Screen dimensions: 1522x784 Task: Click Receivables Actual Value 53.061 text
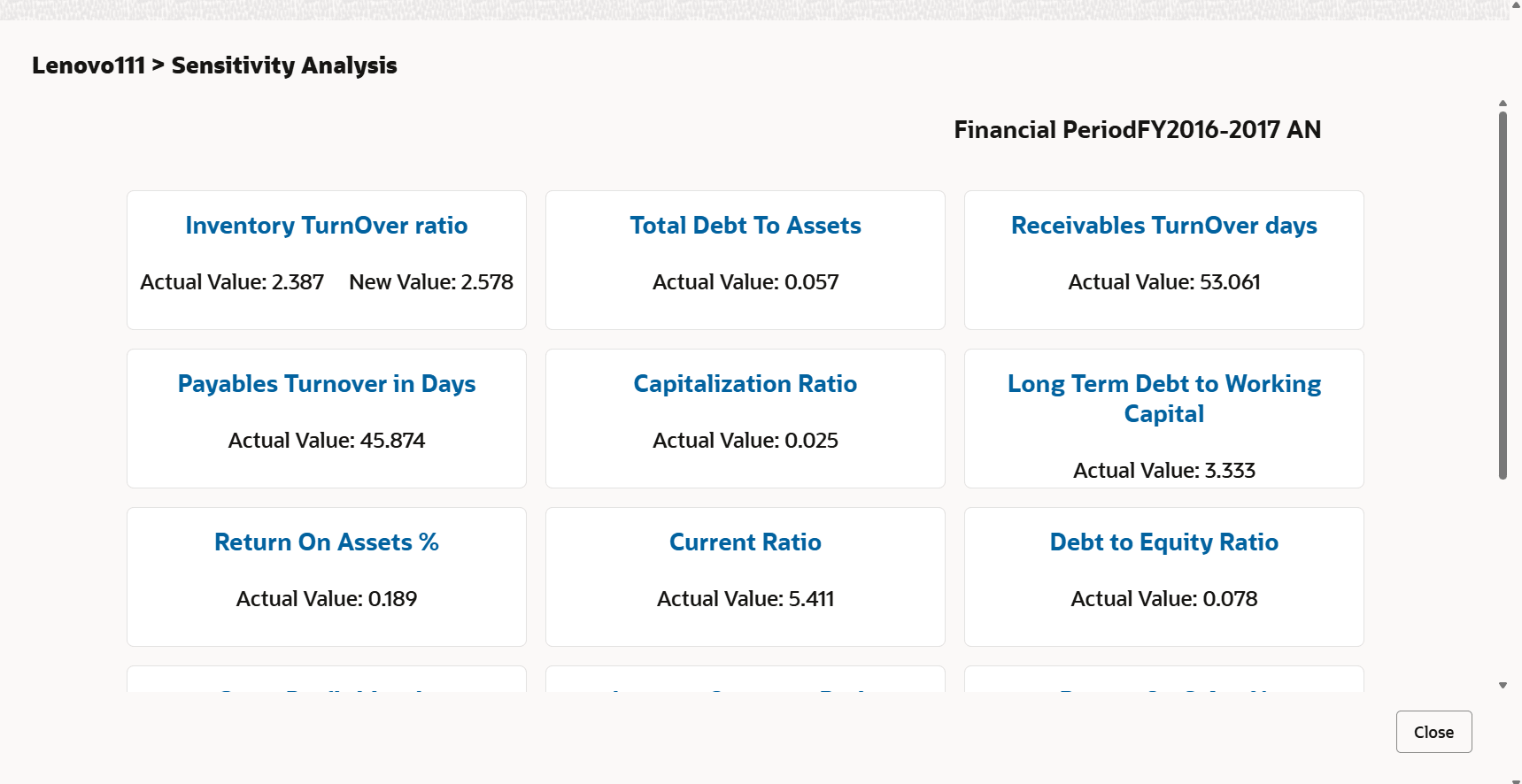point(1163,282)
